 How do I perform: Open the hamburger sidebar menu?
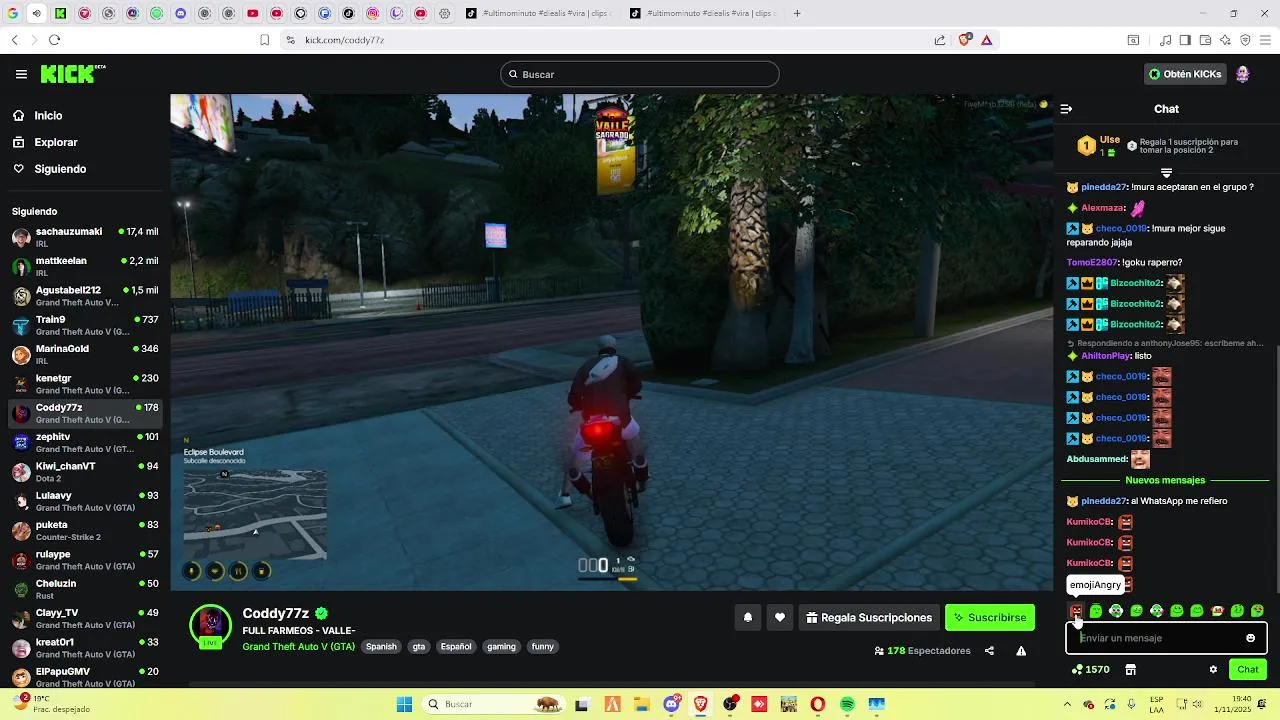pyautogui.click(x=21, y=74)
